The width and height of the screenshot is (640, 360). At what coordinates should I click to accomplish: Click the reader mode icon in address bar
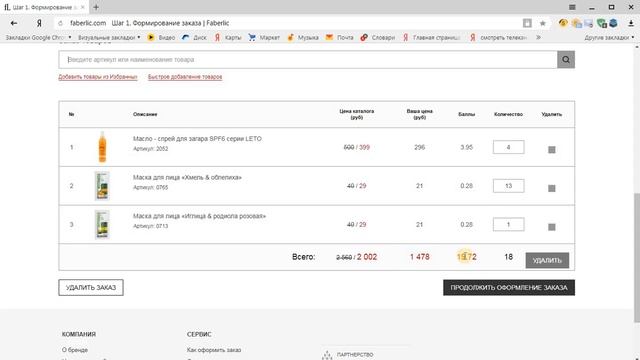[x=527, y=23]
